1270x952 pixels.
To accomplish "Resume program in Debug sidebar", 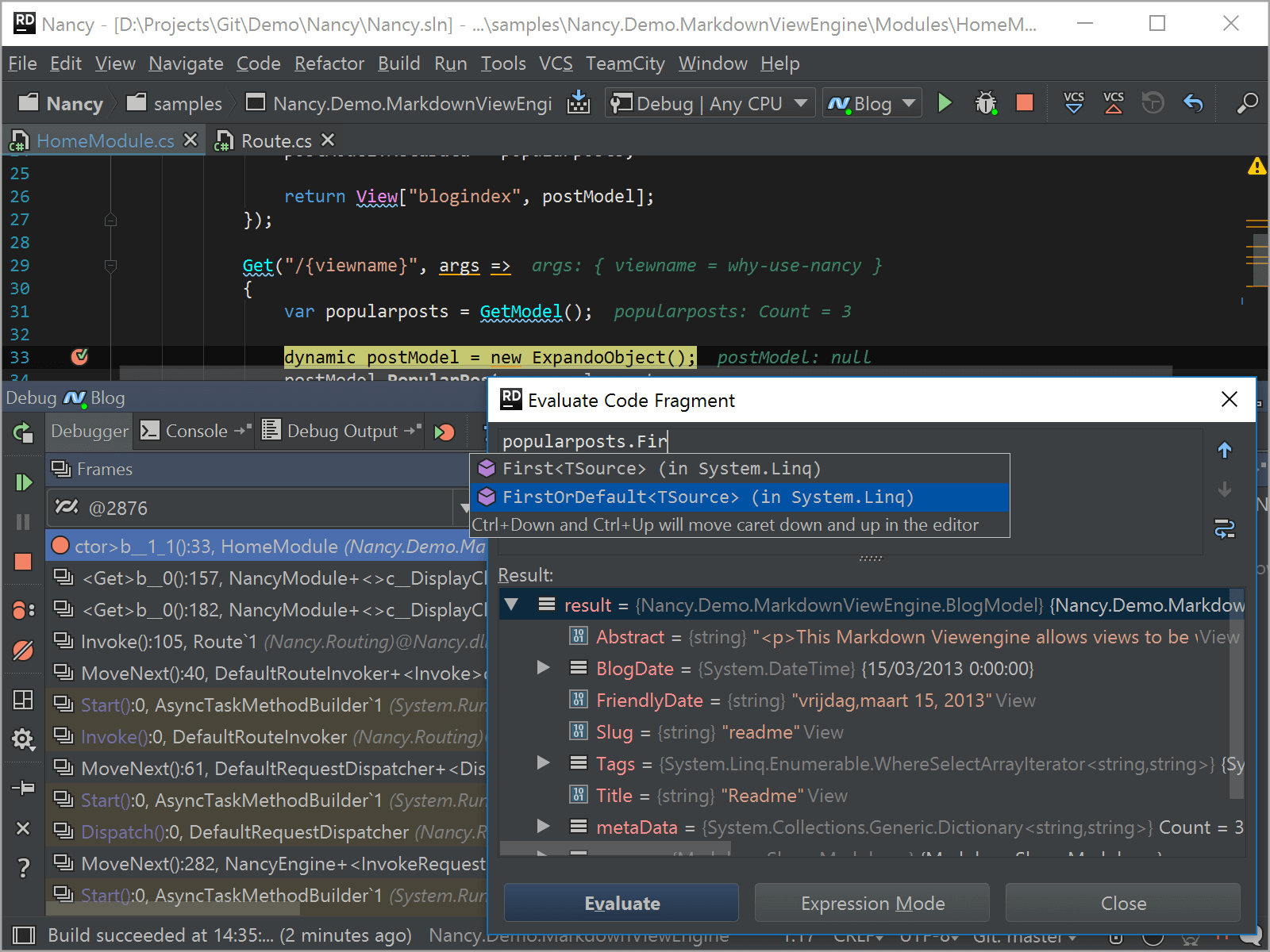I will [x=23, y=482].
